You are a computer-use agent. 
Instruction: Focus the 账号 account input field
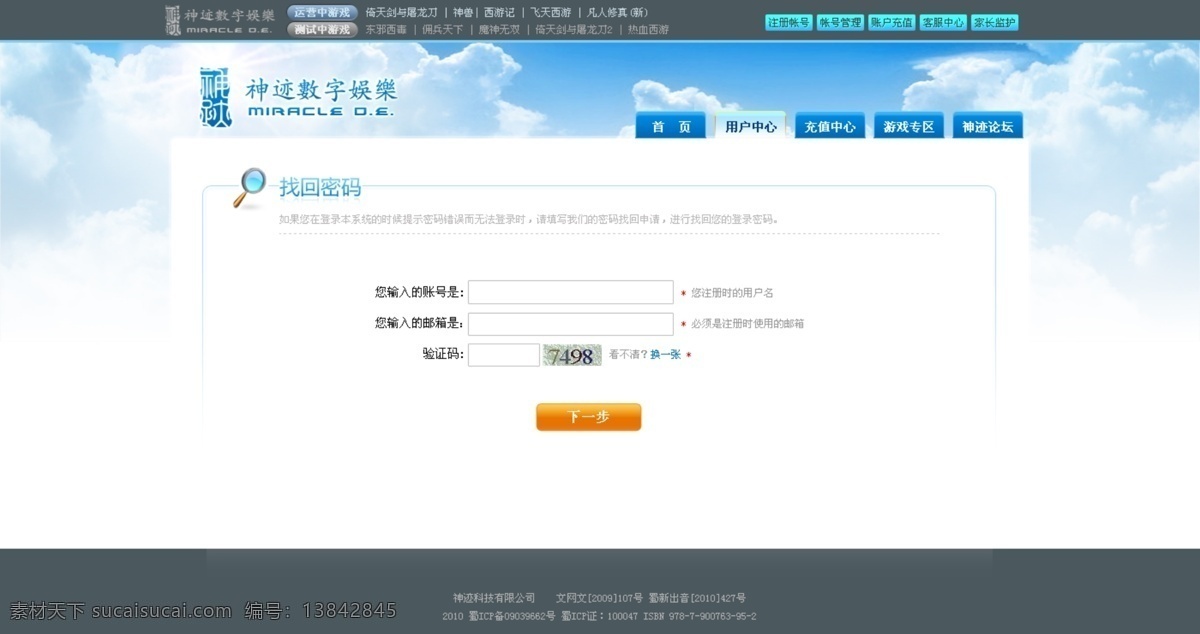click(x=571, y=292)
